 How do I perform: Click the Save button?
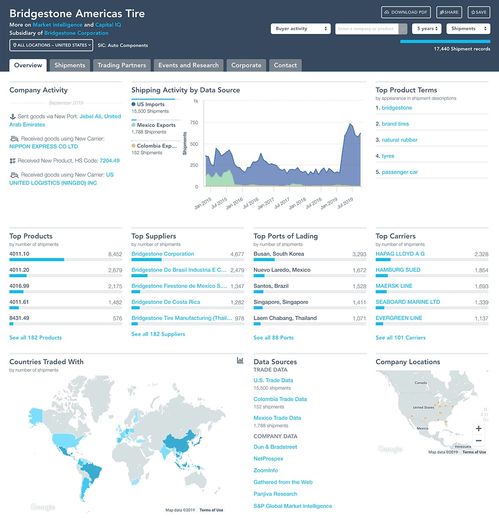tap(479, 12)
